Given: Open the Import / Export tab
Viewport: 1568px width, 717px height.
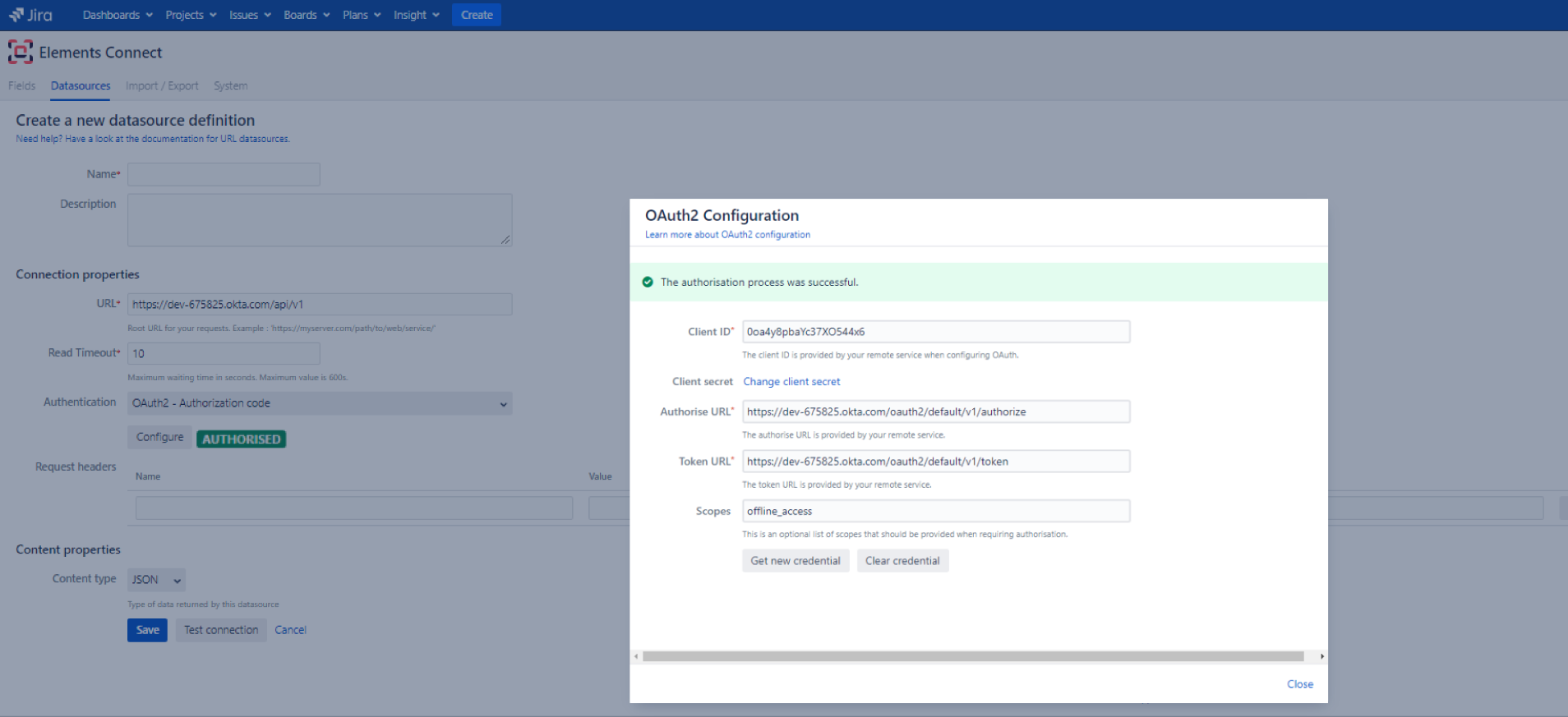Looking at the screenshot, I should click(162, 85).
